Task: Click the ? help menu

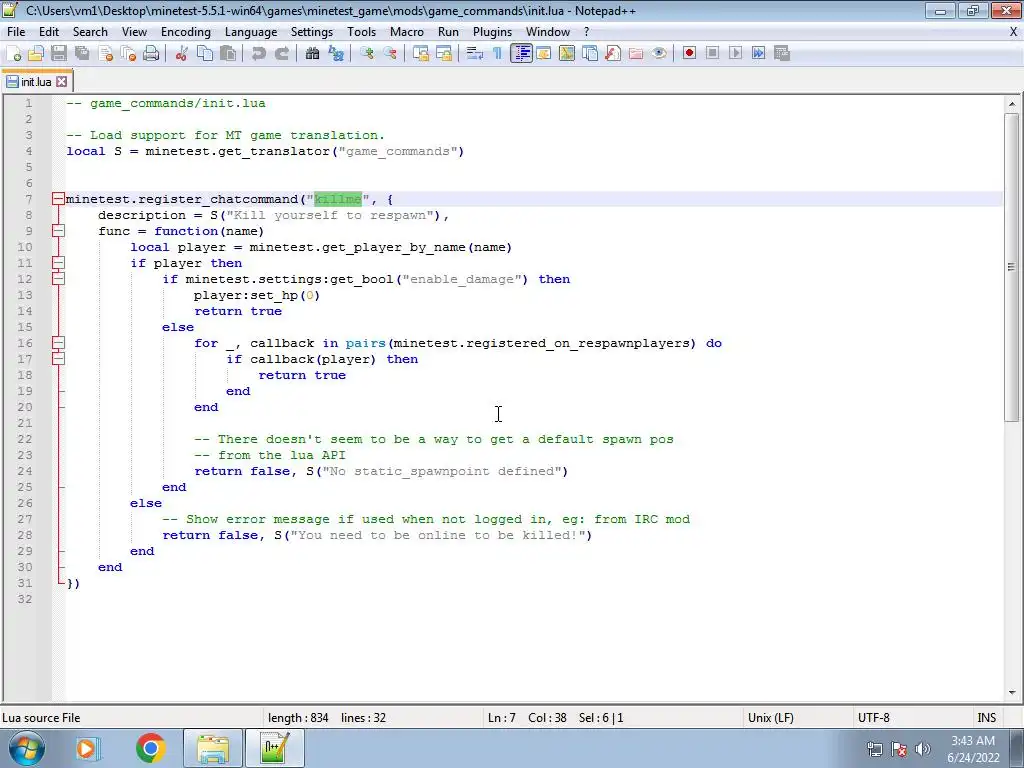Action: click(x=586, y=31)
